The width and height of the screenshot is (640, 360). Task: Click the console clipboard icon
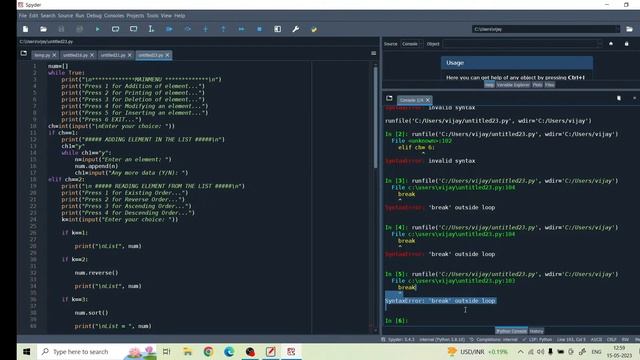(619, 98)
